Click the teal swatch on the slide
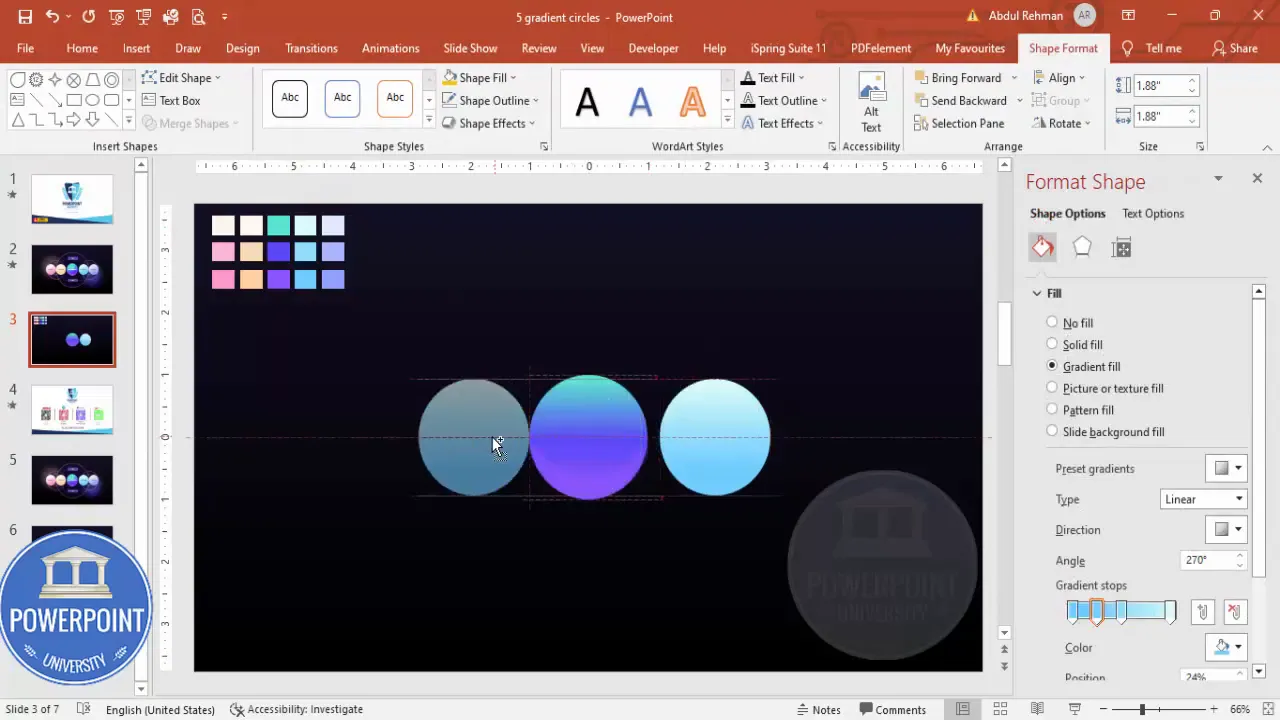 (278, 225)
